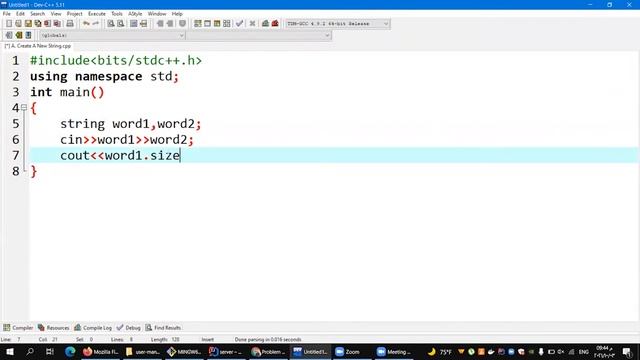Click the Undo arrow icon
Screen dimensions: 640x360
coord(86,24)
